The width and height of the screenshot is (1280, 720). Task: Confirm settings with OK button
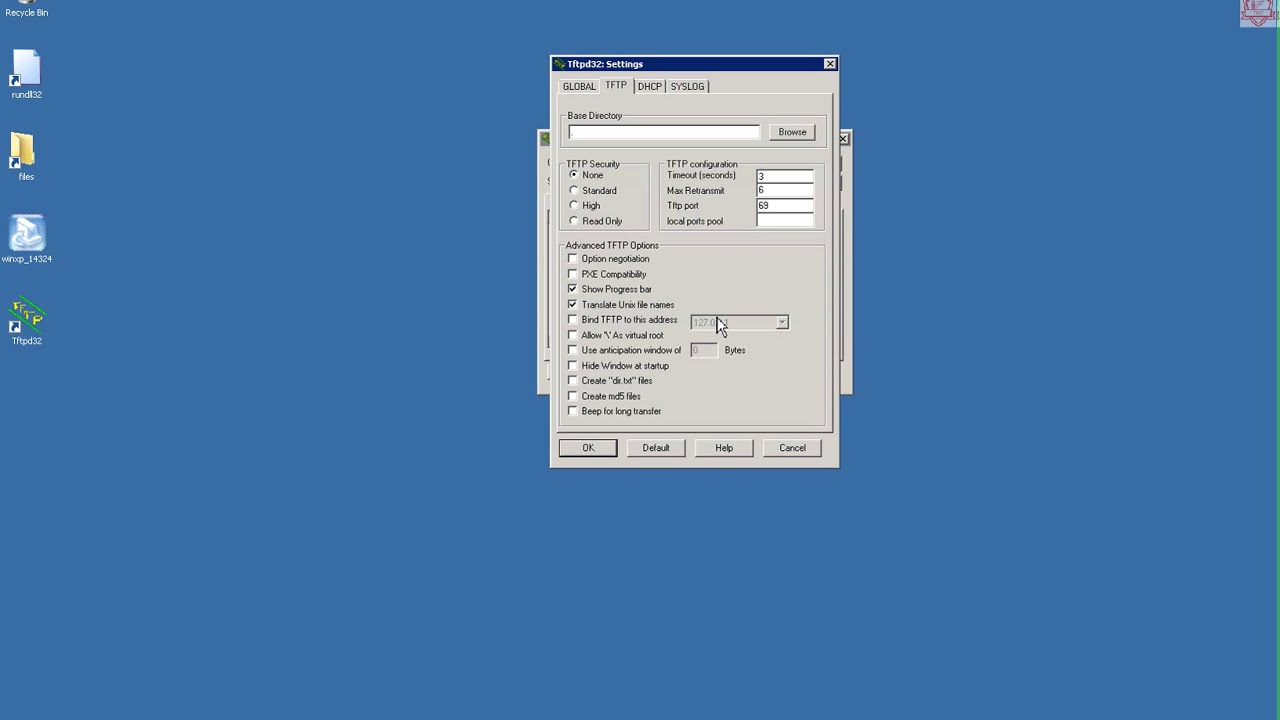588,448
